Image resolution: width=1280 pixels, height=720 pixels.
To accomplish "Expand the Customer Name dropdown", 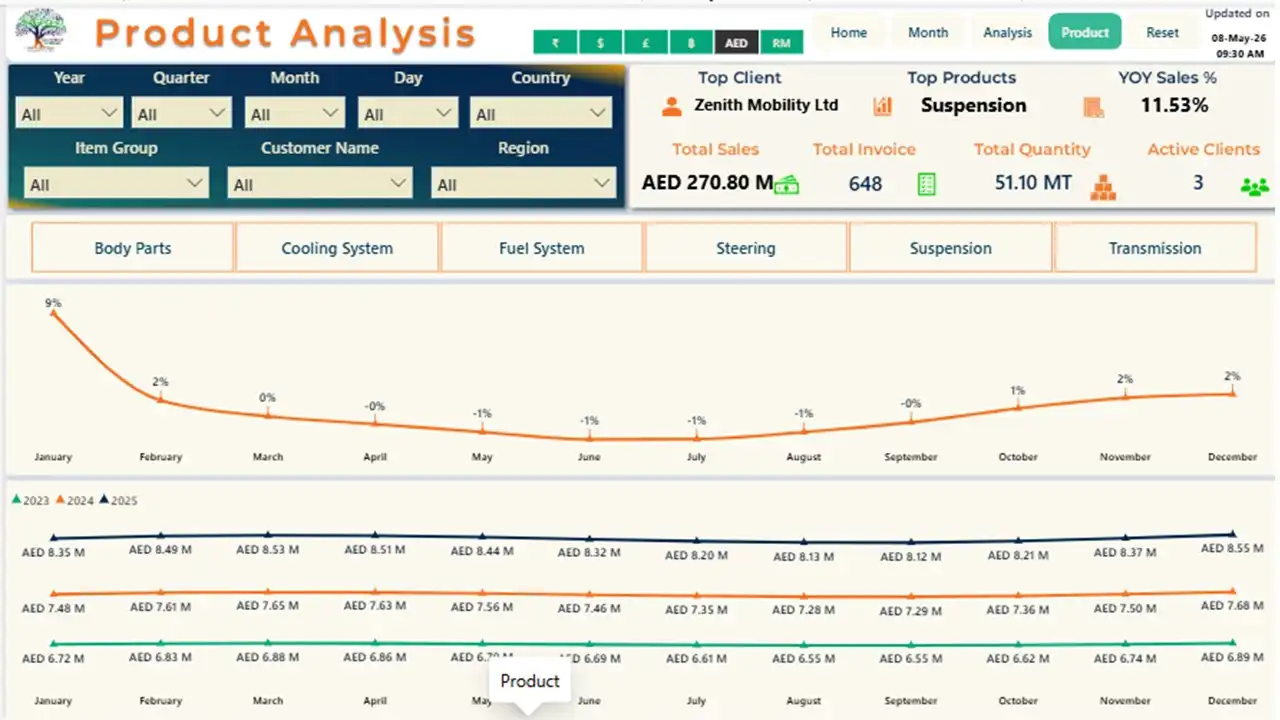I will coord(319,184).
